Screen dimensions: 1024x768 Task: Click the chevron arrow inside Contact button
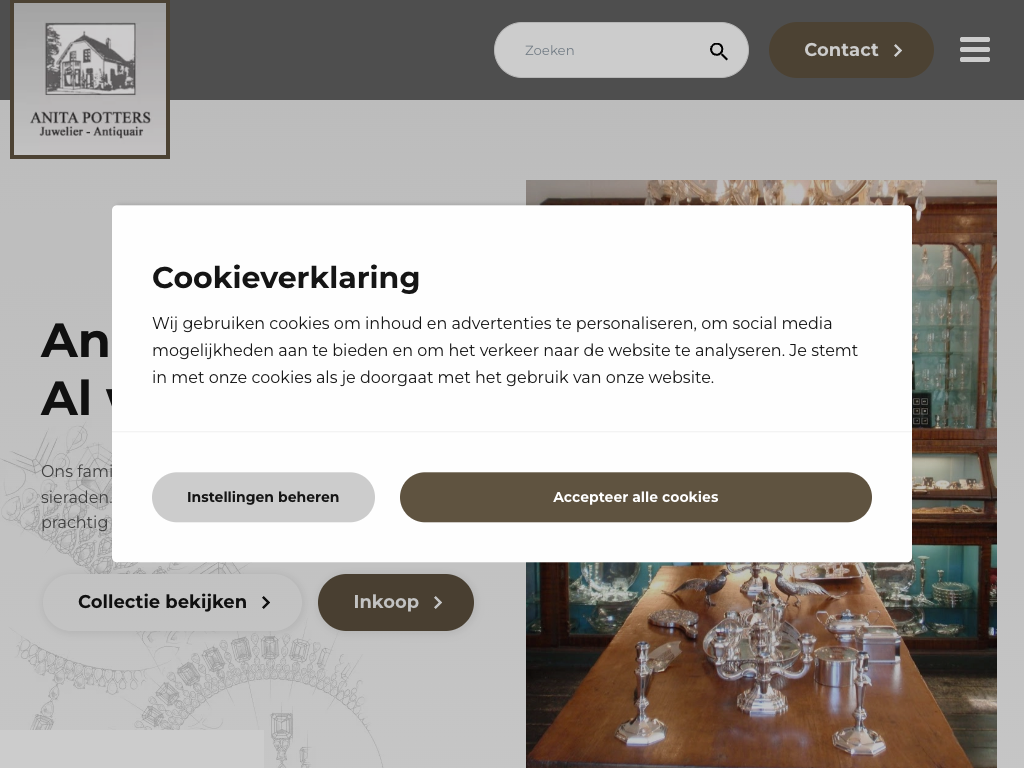coord(898,50)
